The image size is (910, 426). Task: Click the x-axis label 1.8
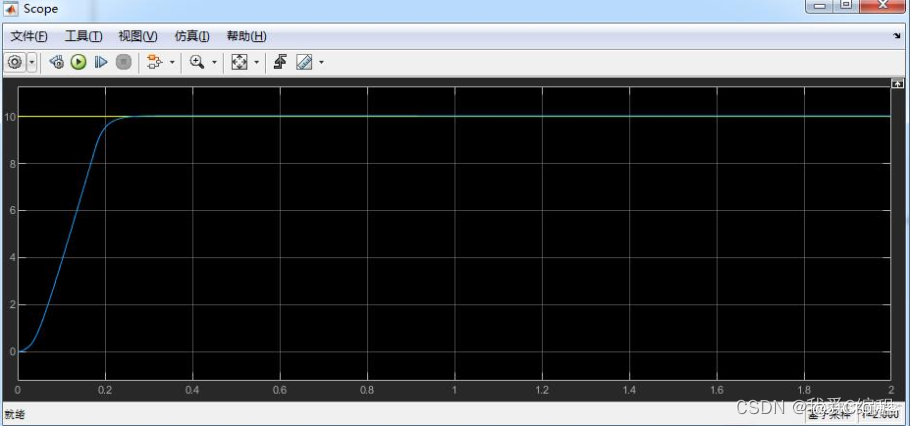click(804, 390)
